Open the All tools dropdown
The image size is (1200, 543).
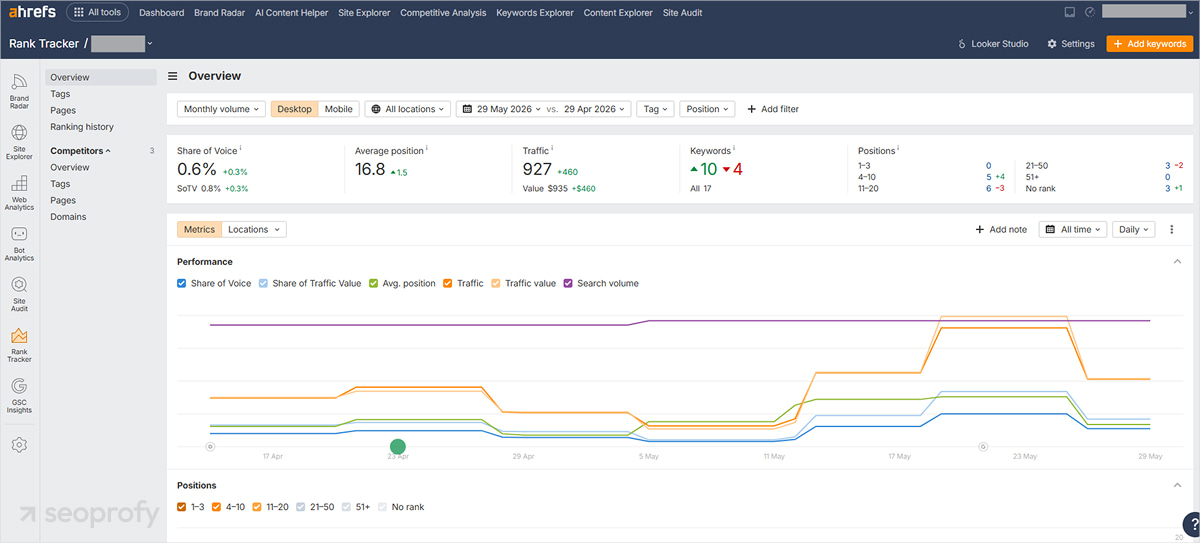pos(98,13)
